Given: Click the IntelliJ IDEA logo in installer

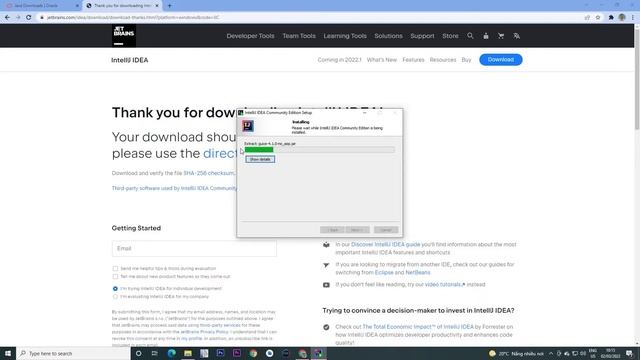Looking at the screenshot, I should [x=248, y=126].
